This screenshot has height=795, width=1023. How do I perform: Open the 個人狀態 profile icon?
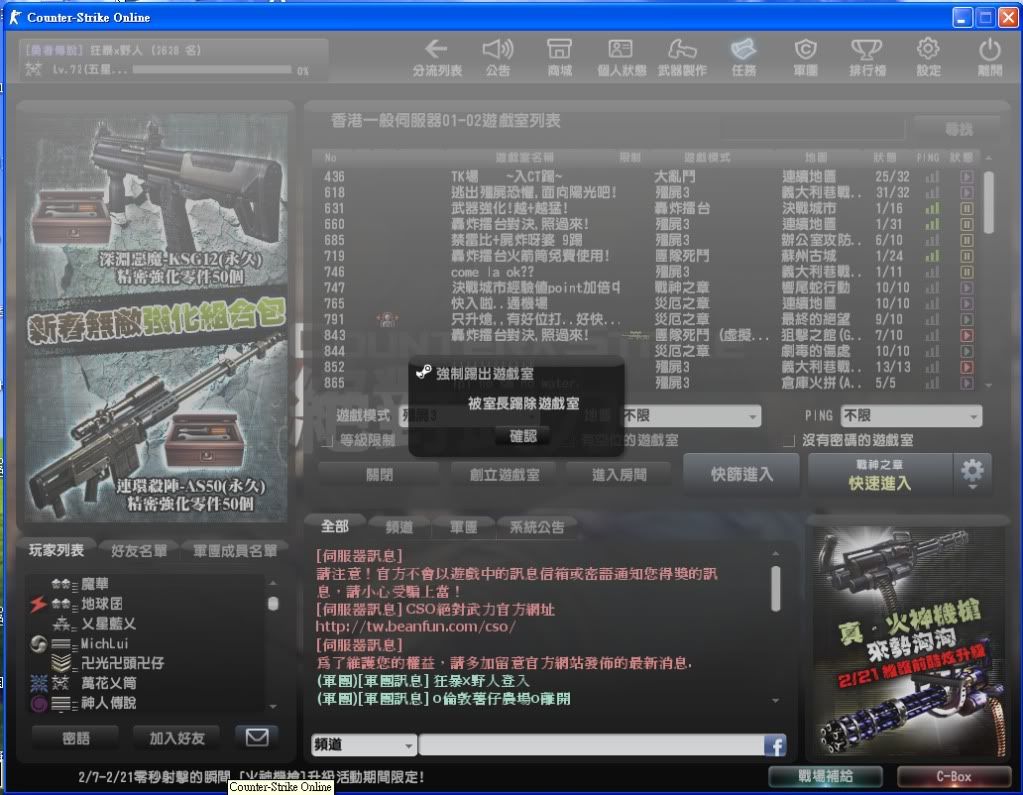coord(621,57)
